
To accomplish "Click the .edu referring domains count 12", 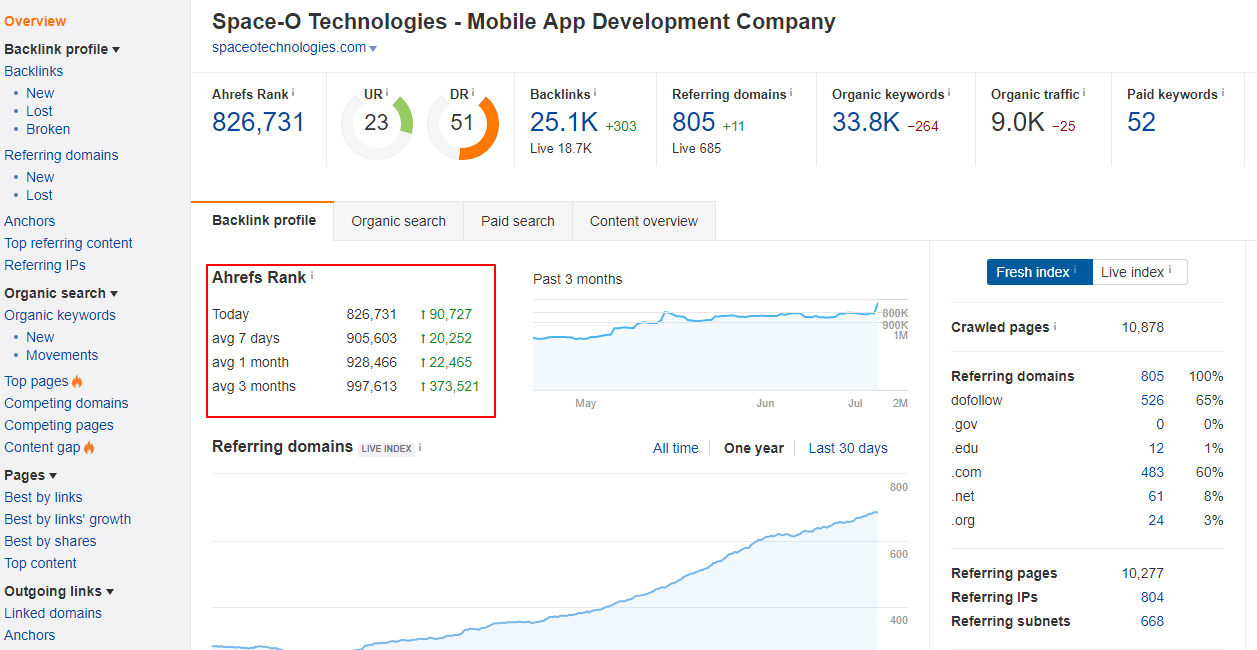I will [x=1156, y=448].
